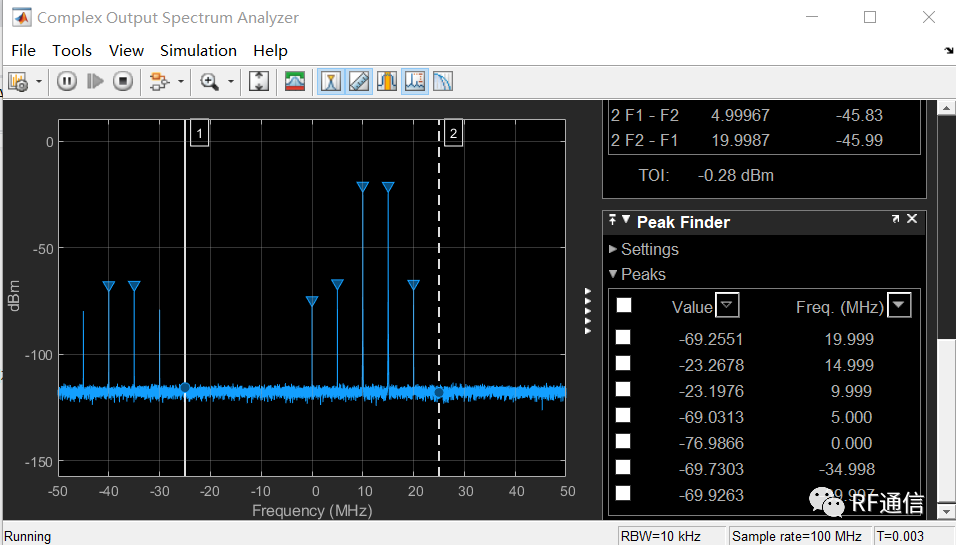The height and width of the screenshot is (545, 956).
Task: Check the box for peak -69.7303
Action: (623, 467)
